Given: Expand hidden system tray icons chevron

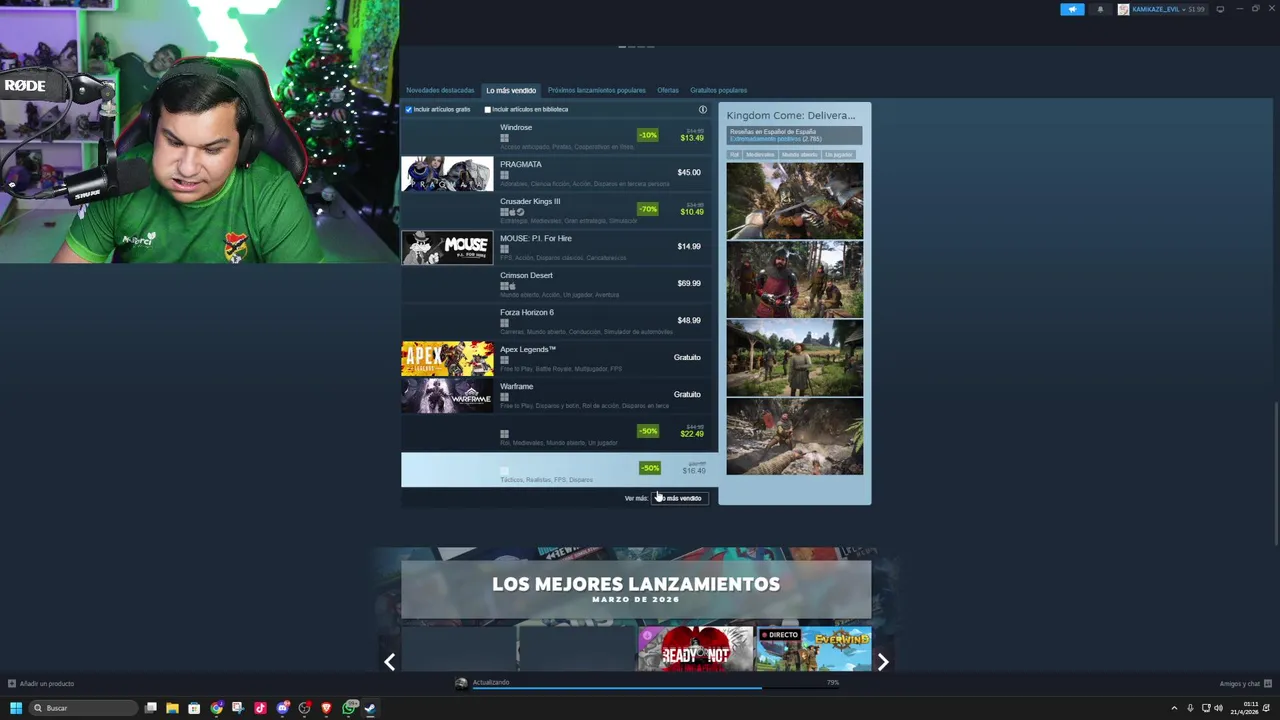Looking at the screenshot, I should tap(1174, 708).
